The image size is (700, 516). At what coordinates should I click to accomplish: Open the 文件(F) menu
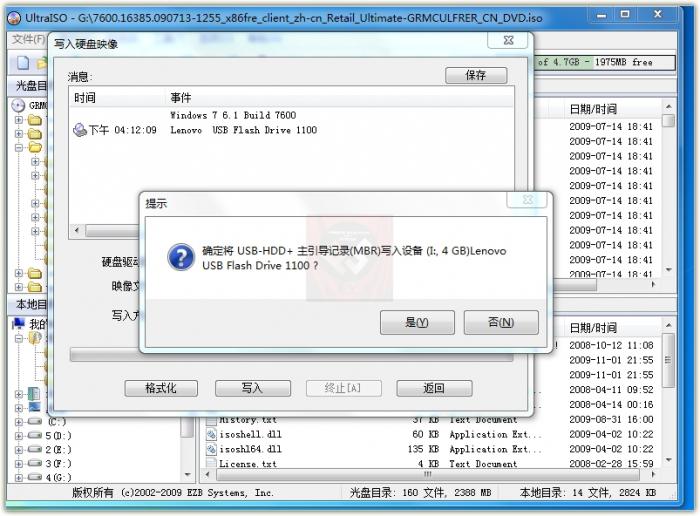click(29, 39)
